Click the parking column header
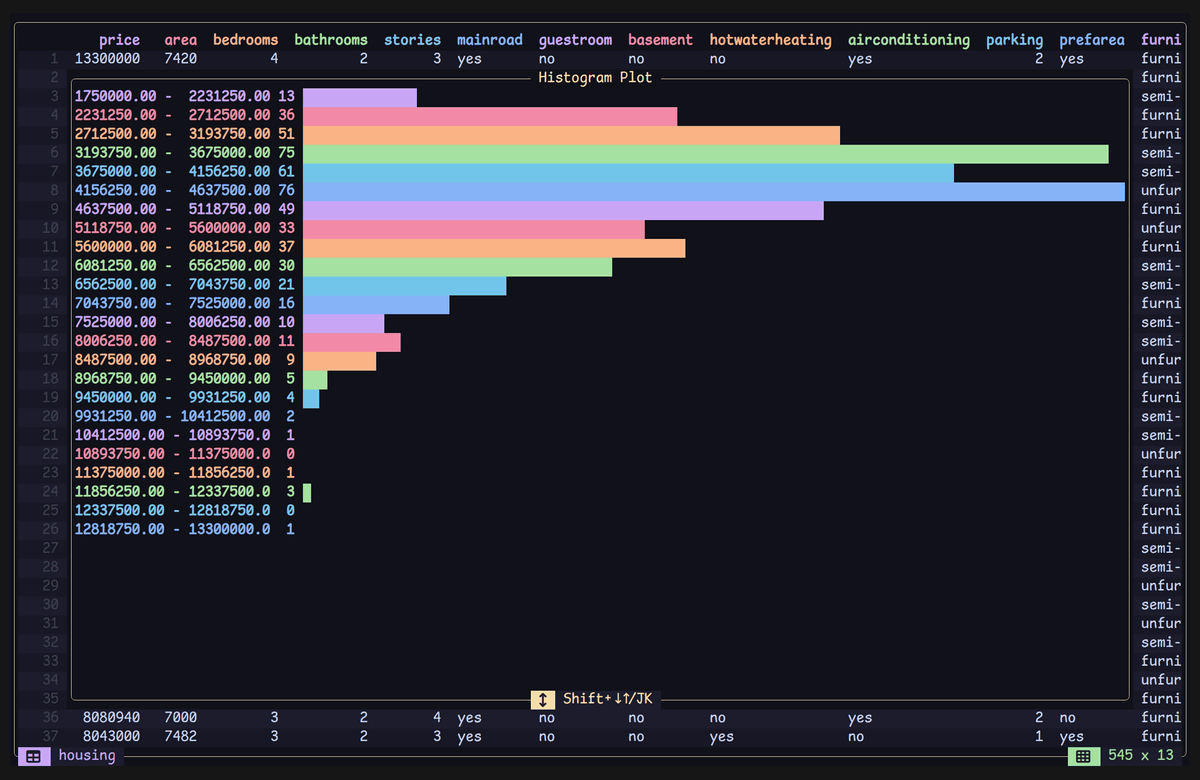 click(x=1015, y=40)
